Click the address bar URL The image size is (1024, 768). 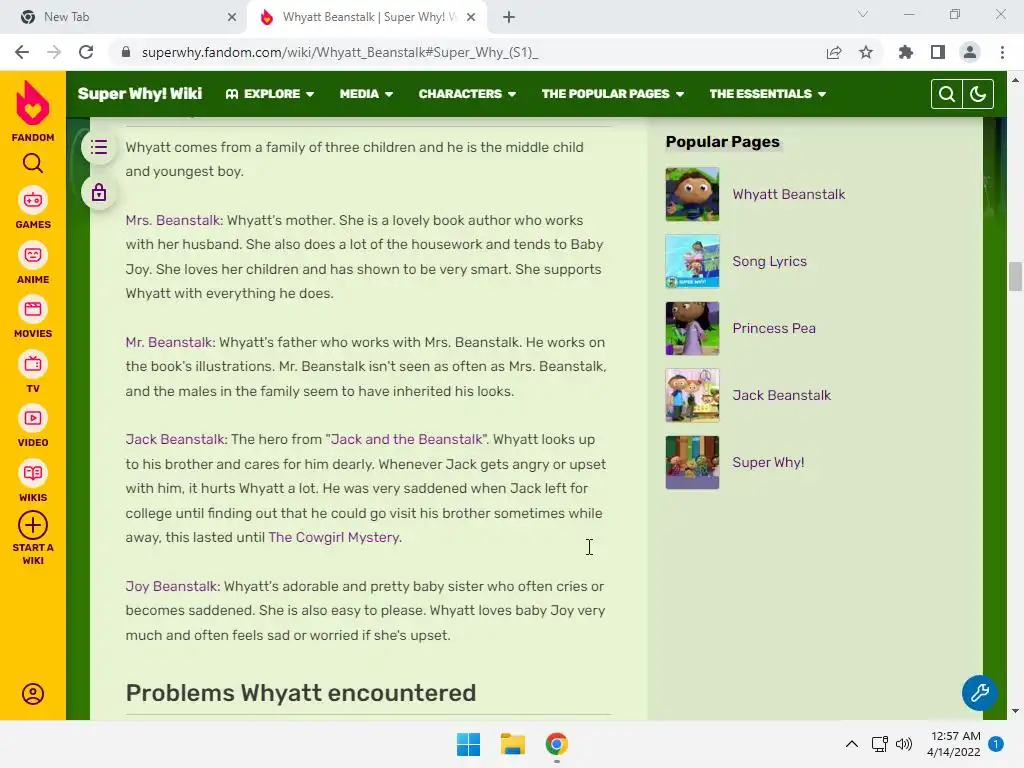tap(340, 52)
